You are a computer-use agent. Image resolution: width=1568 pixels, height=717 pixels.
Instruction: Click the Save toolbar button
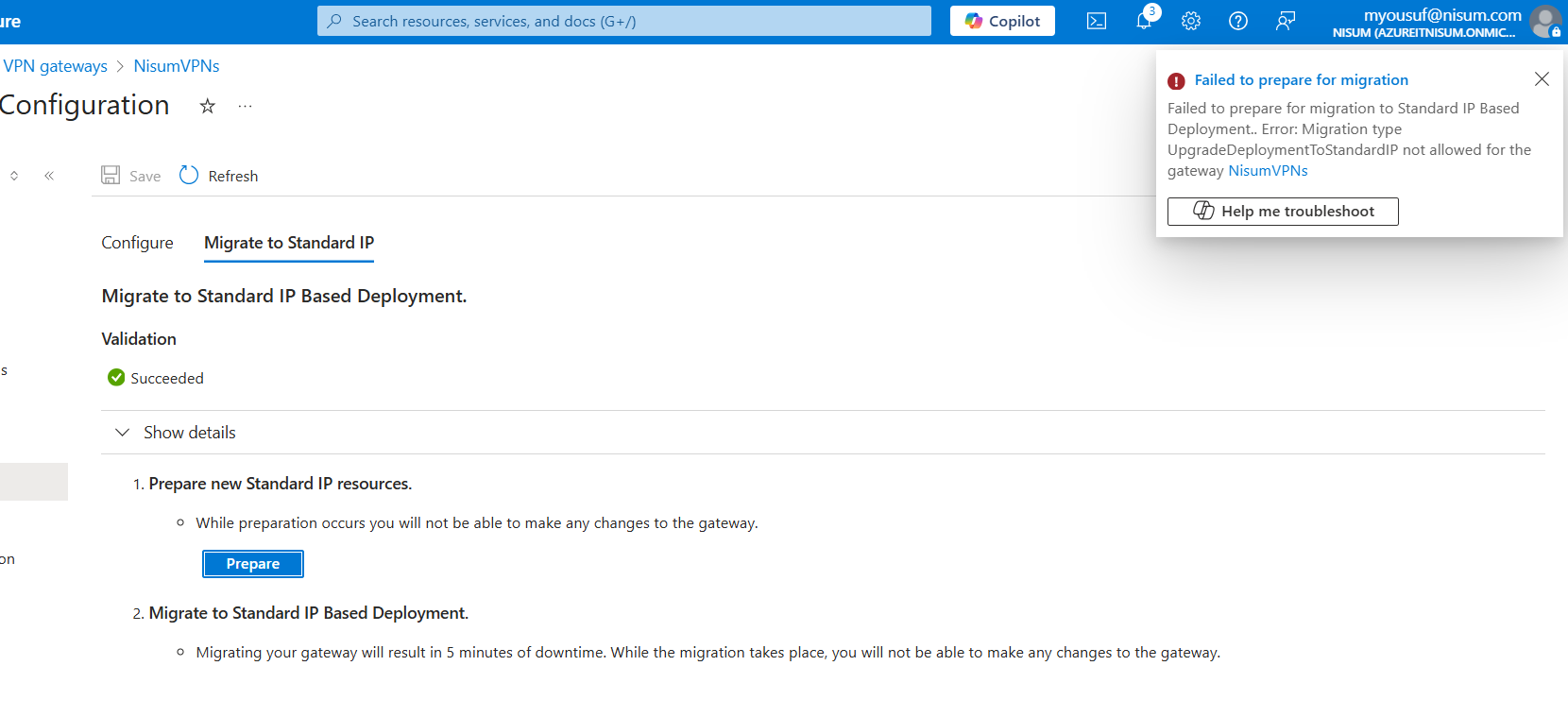click(x=131, y=176)
